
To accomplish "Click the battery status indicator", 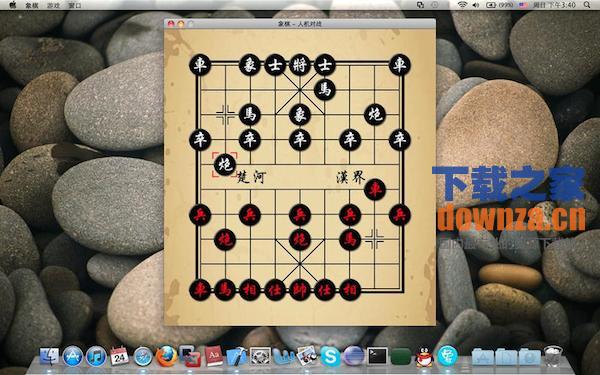I will pyautogui.click(x=499, y=5).
